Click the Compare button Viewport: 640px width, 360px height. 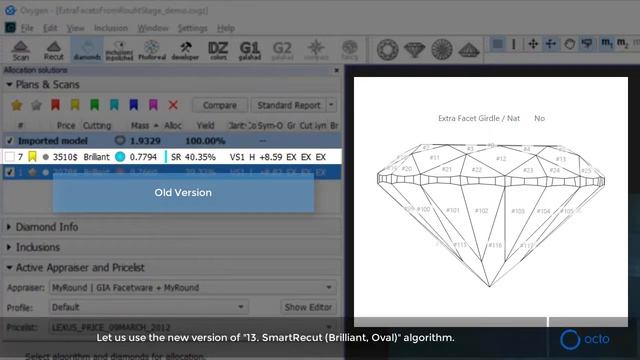[x=220, y=105]
